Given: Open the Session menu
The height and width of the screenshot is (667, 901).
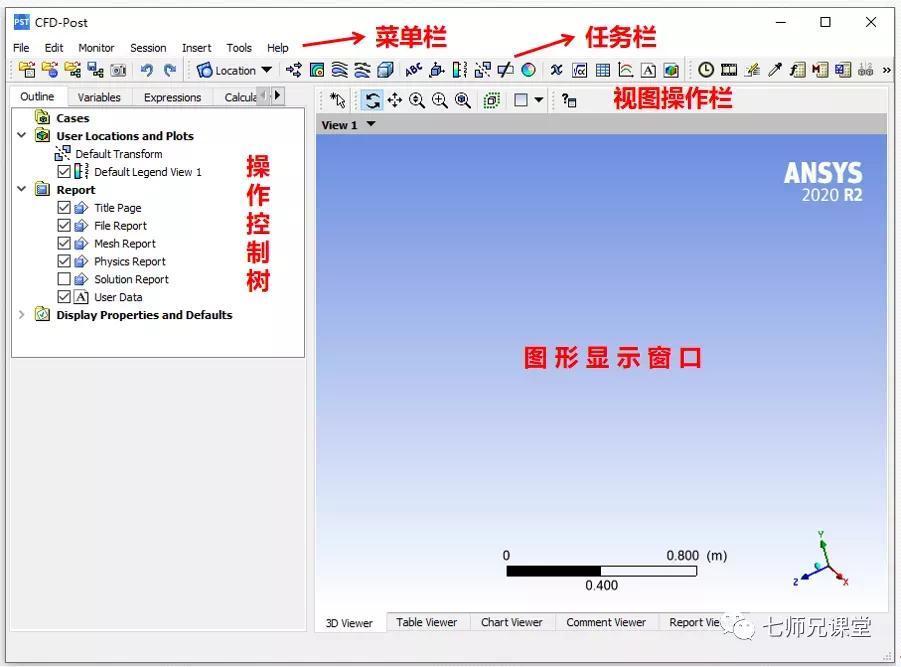Looking at the screenshot, I should pos(148,47).
